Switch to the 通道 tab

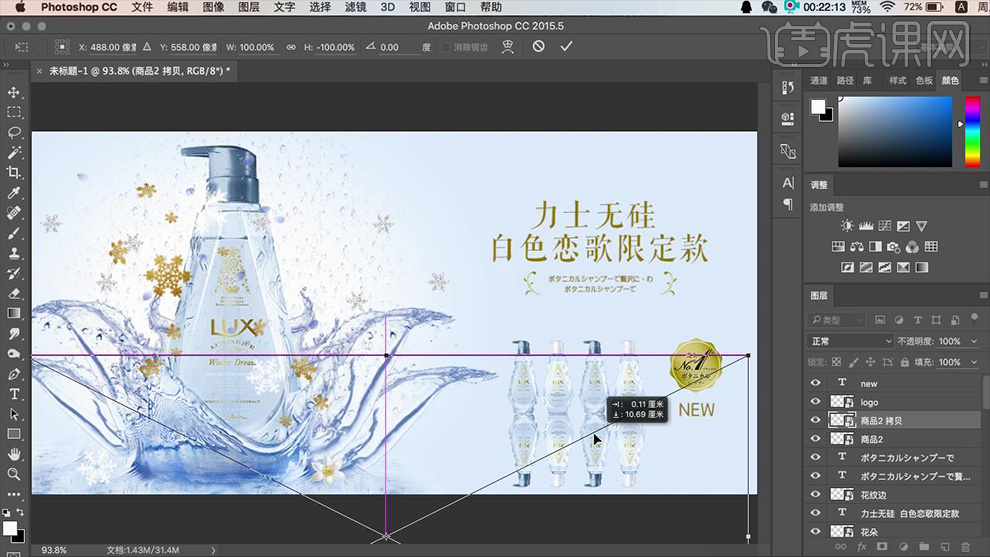pos(819,80)
